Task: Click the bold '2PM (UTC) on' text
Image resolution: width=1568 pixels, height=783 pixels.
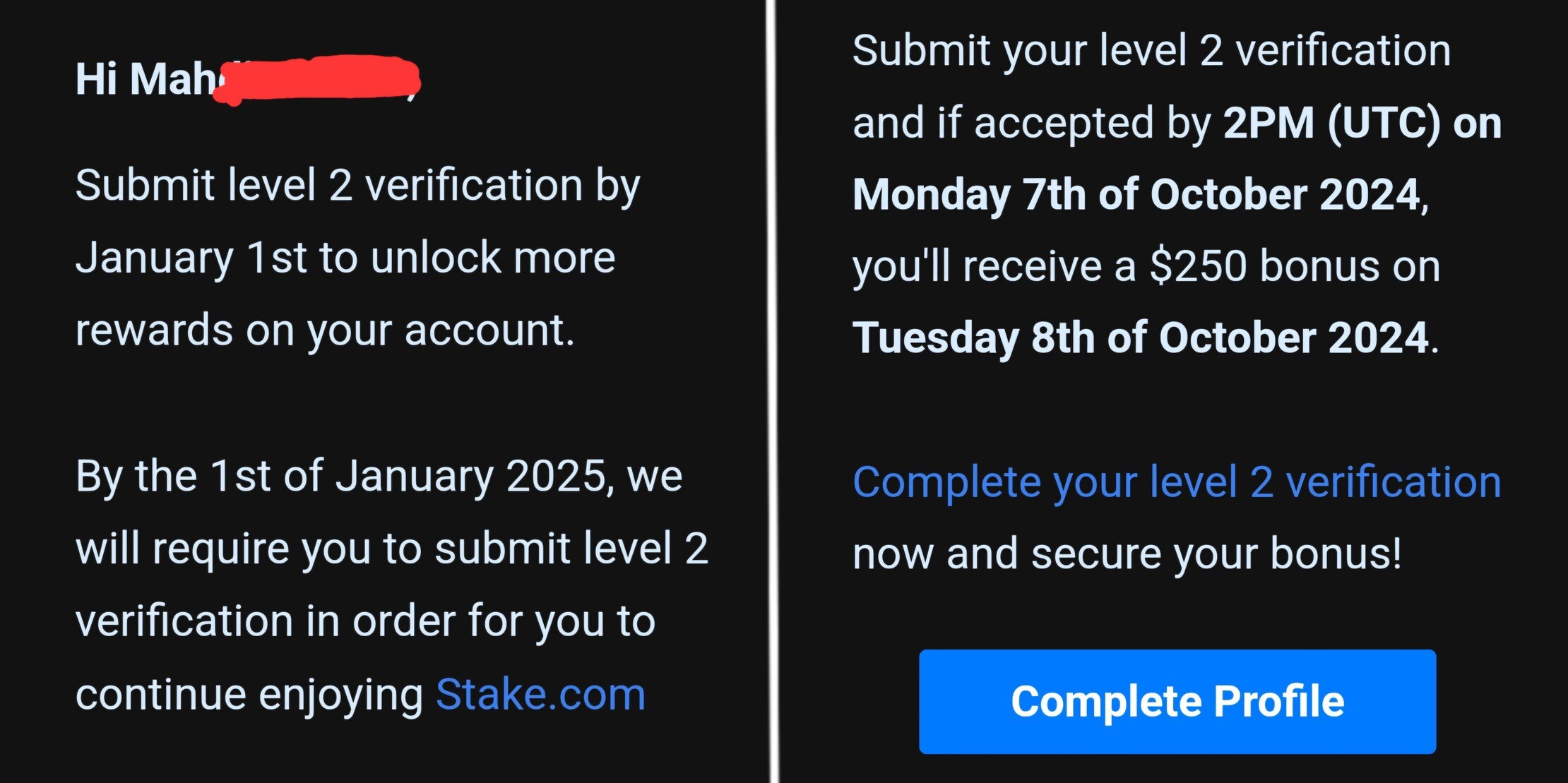Action: click(x=1362, y=124)
